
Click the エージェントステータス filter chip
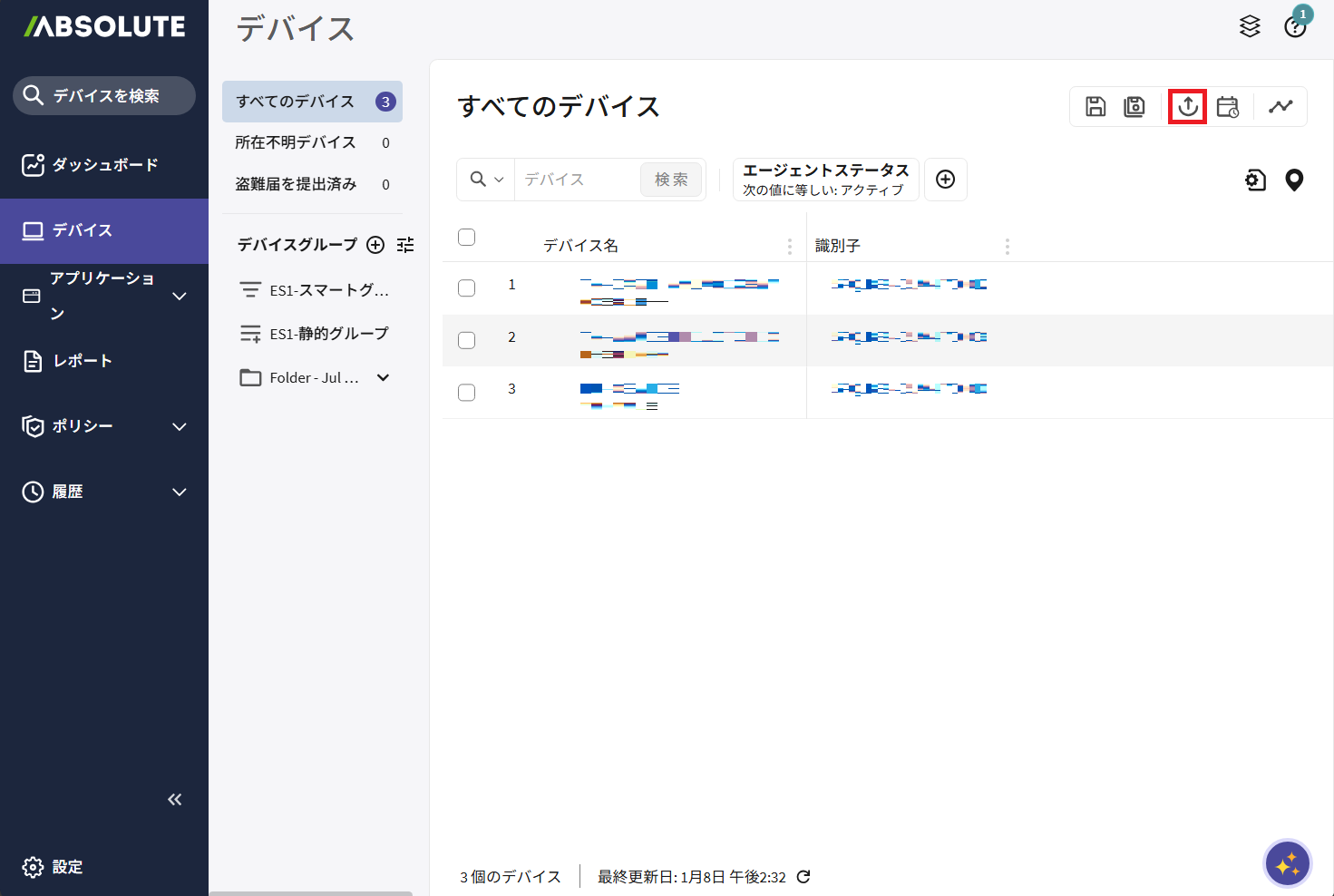point(825,180)
